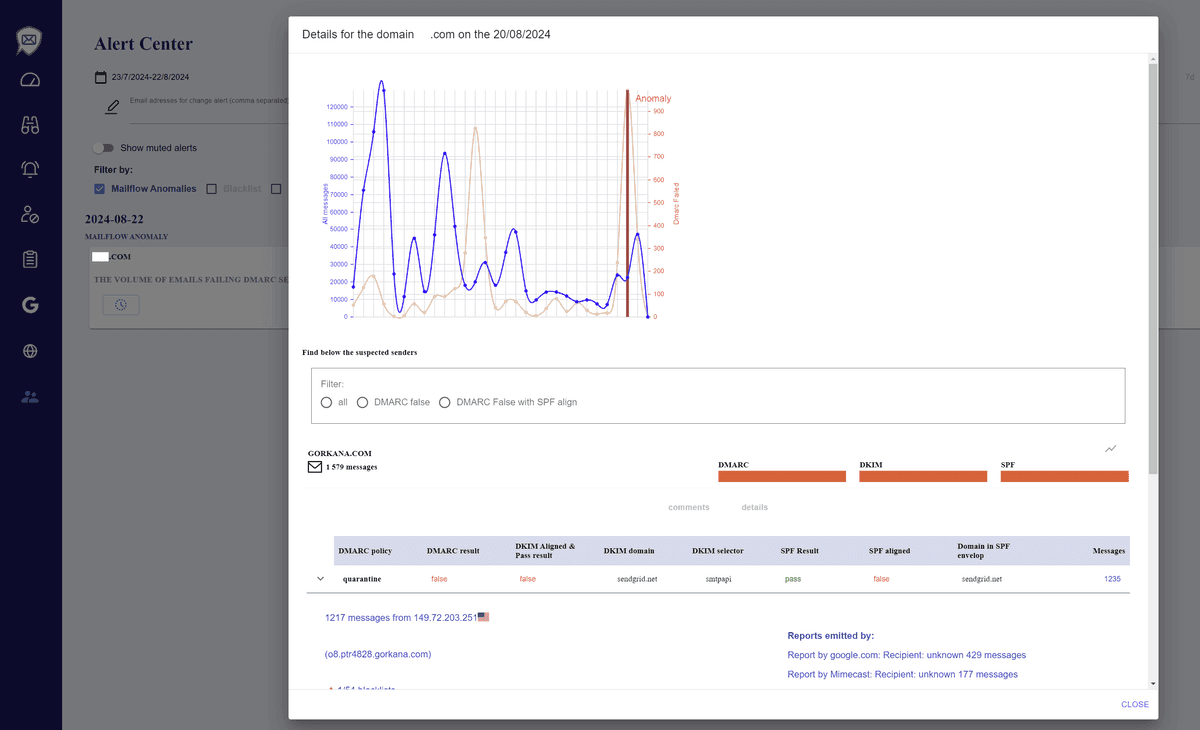The width and height of the screenshot is (1200, 730).
Task: Click the 'Domain in SPF envelop' column header
Action: point(983,550)
